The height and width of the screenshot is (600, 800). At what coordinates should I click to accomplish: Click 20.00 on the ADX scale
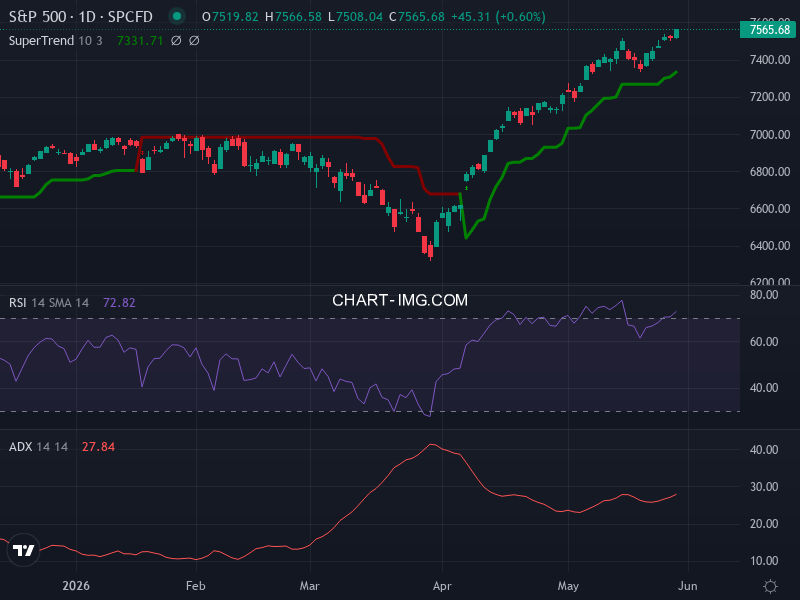[764, 524]
